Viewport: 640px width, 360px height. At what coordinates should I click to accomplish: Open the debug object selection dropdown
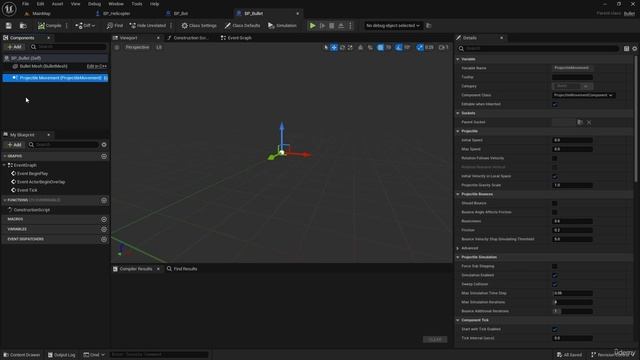click(393, 26)
